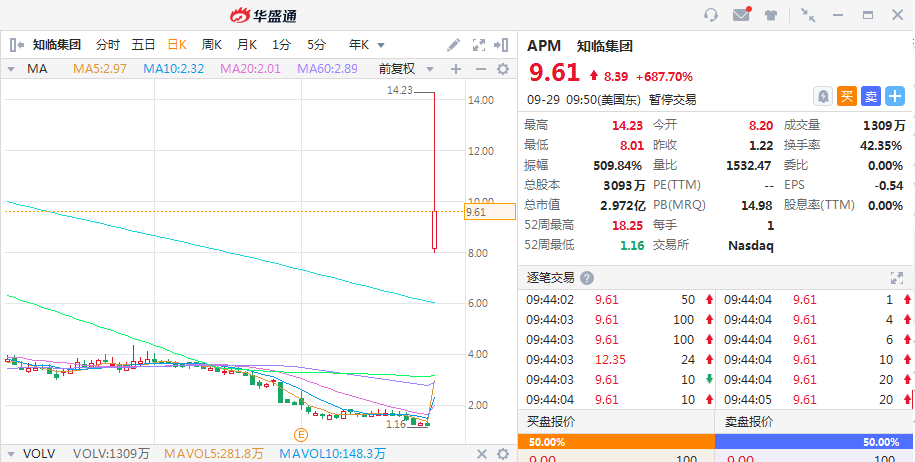The height and width of the screenshot is (462, 915).
Task: Set price alert bell icon
Action: (x=823, y=96)
